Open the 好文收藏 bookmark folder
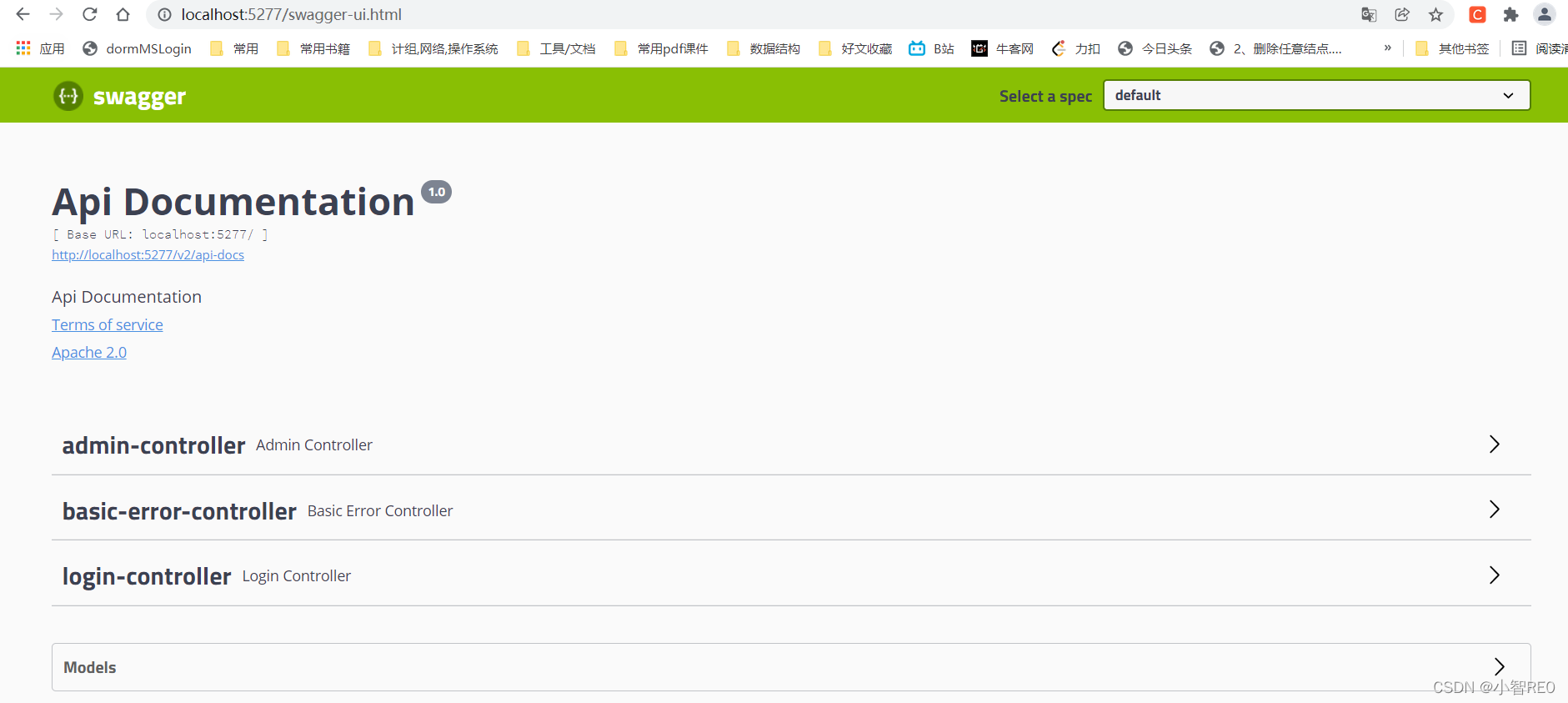 coord(855,48)
